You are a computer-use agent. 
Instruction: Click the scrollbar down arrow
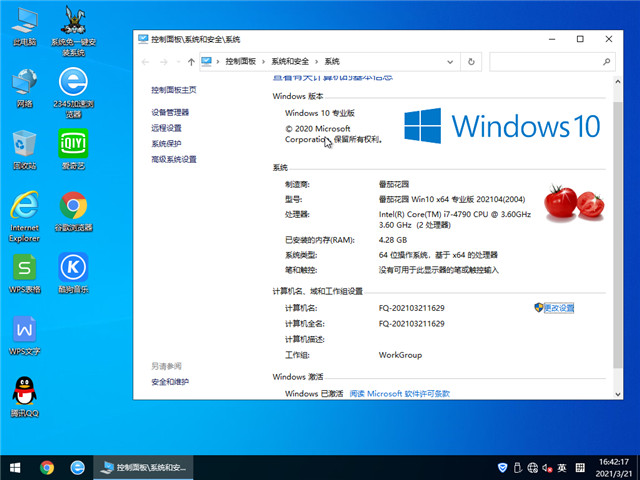click(x=618, y=394)
